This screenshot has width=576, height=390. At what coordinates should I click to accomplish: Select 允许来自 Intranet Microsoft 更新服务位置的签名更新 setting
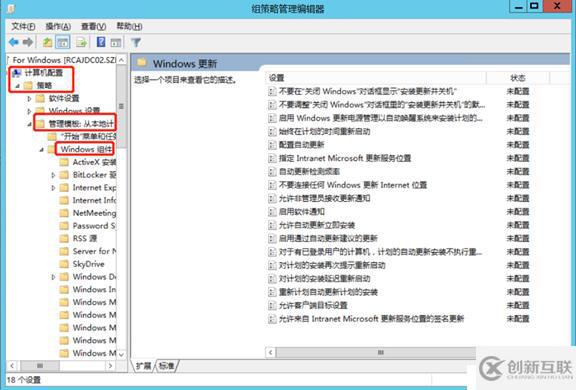[371, 319]
